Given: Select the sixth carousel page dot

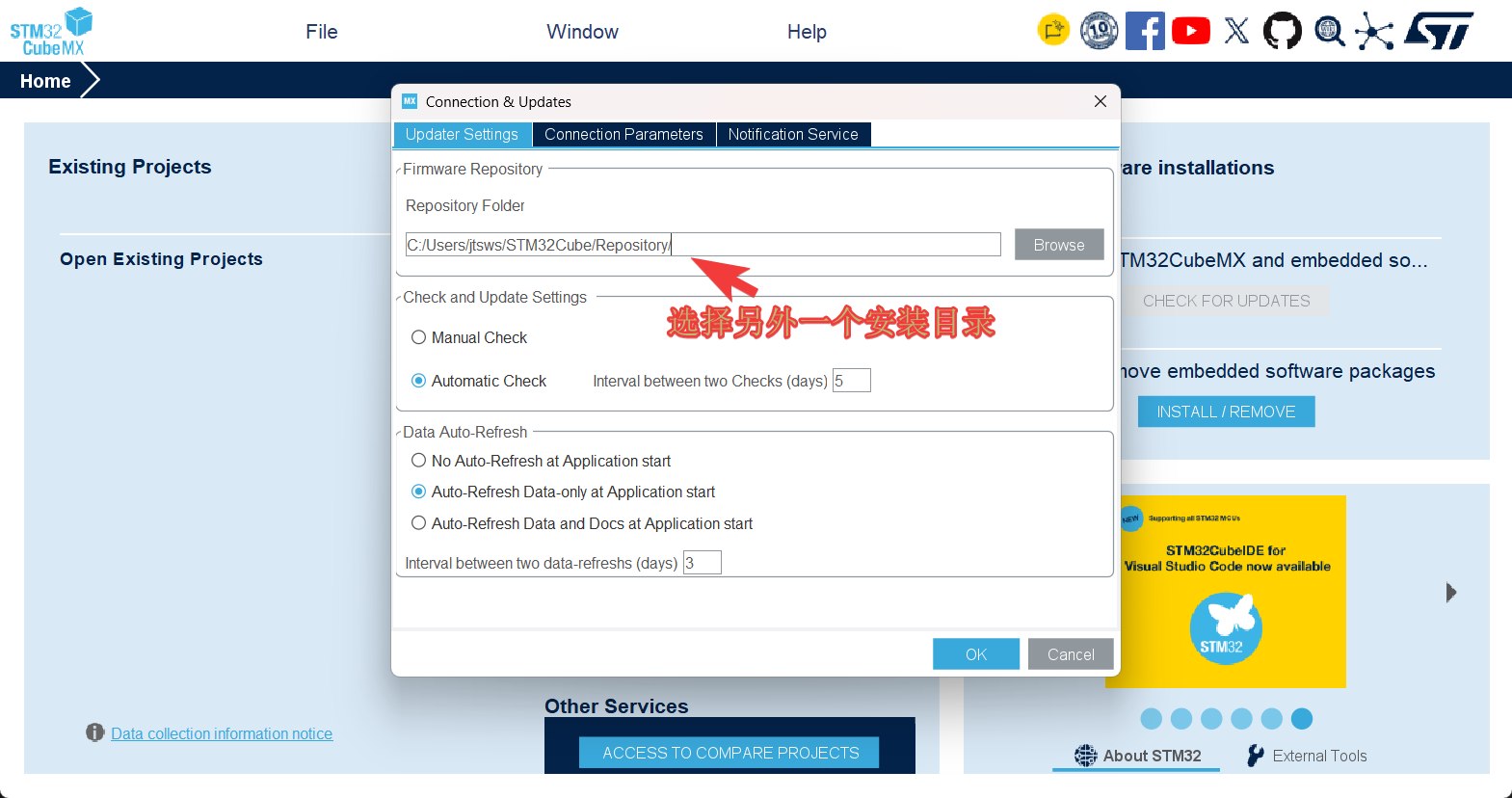Looking at the screenshot, I should 1302,718.
